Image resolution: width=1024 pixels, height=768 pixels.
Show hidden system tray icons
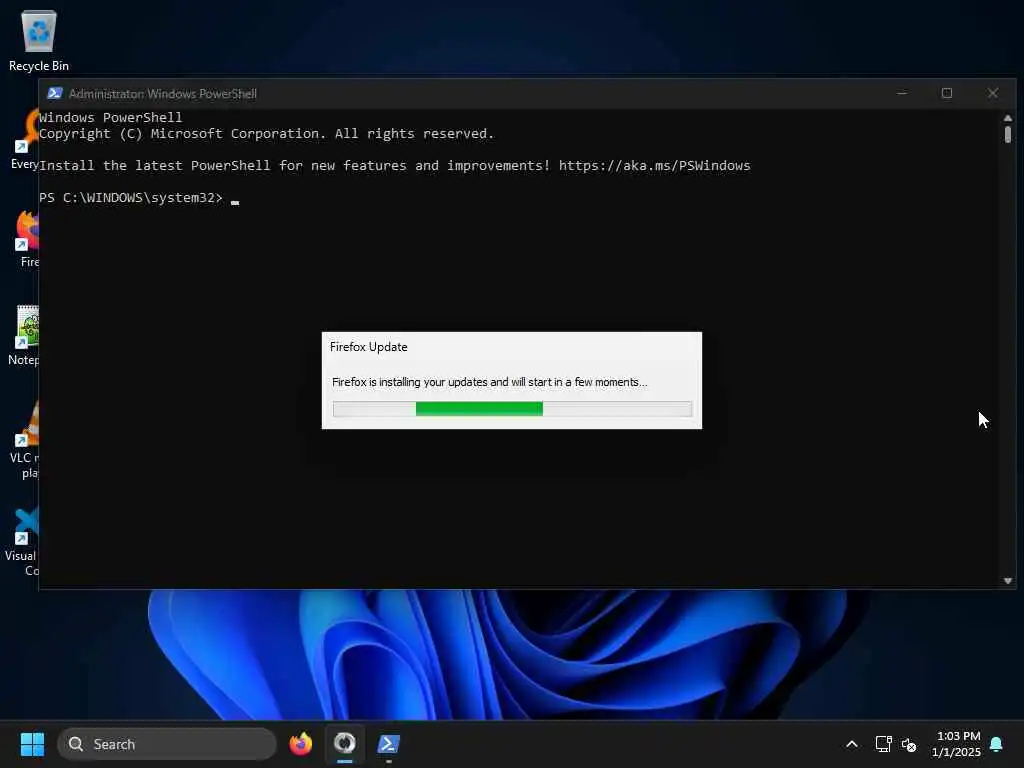852,744
